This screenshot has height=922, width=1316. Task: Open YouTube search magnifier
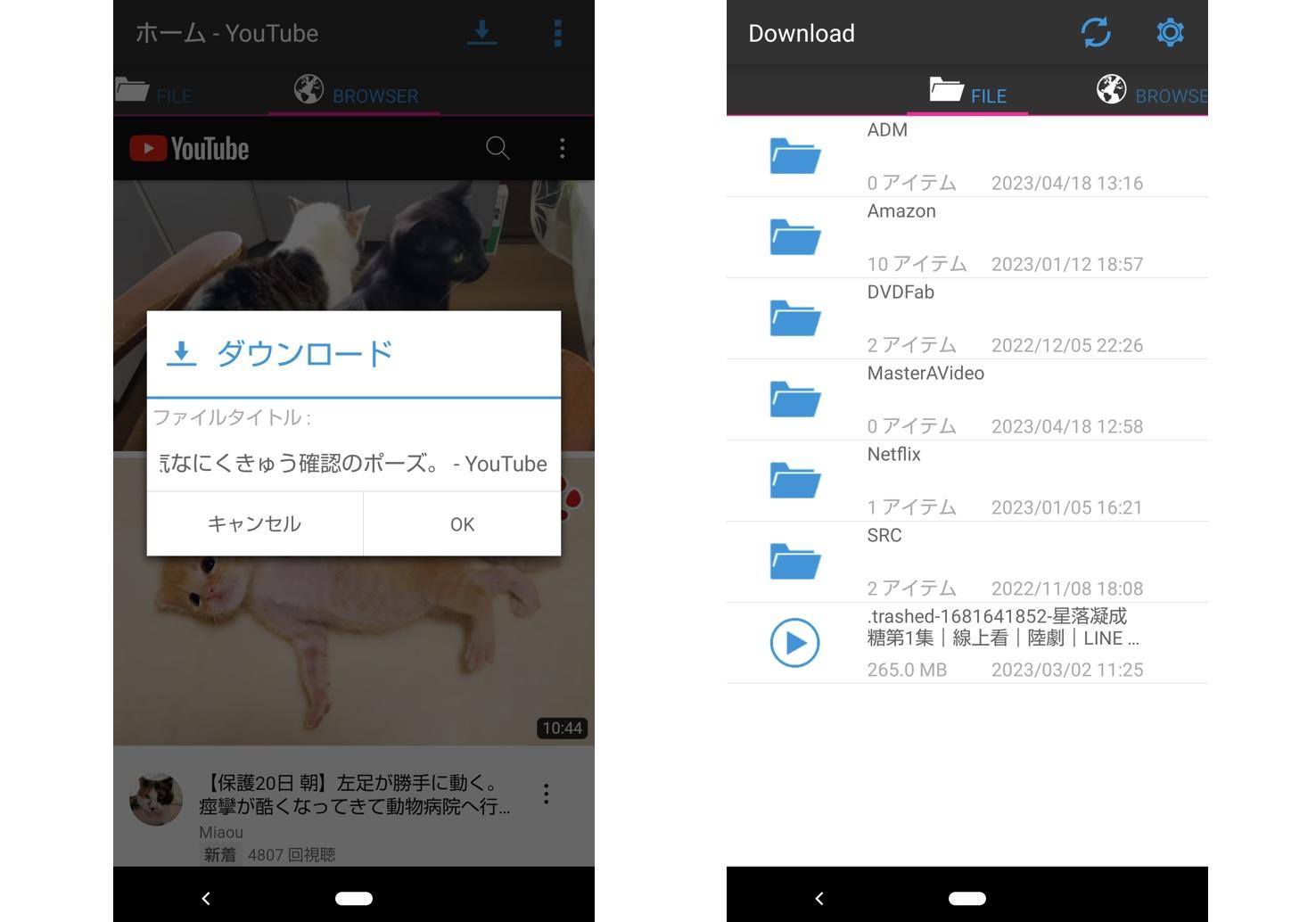(x=498, y=148)
